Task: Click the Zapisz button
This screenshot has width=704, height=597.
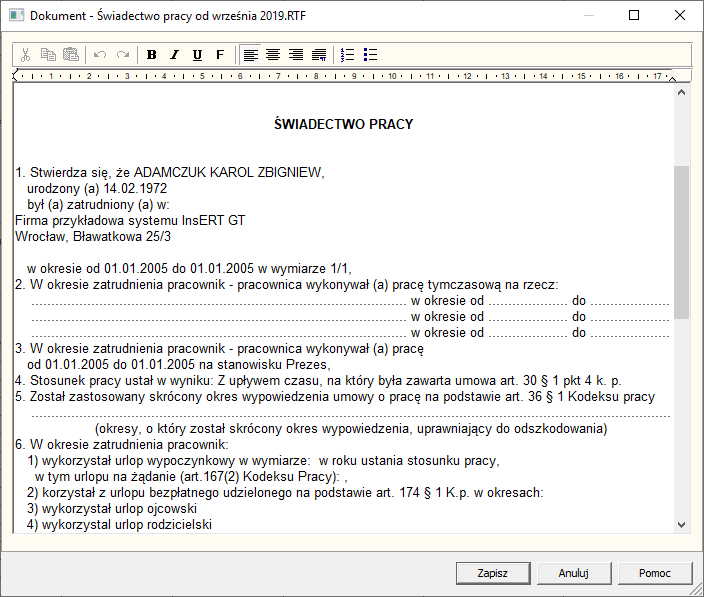Action: tap(493, 573)
